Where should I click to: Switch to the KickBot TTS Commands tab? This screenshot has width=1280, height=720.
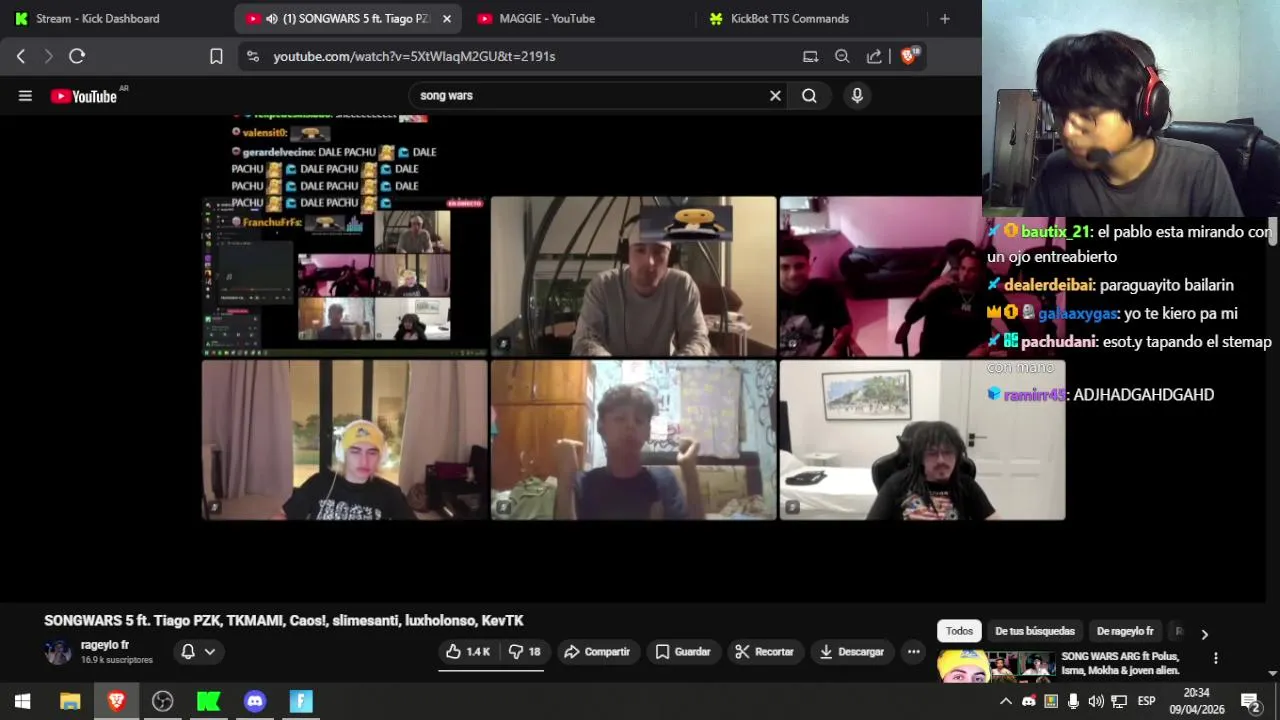[x=790, y=18]
